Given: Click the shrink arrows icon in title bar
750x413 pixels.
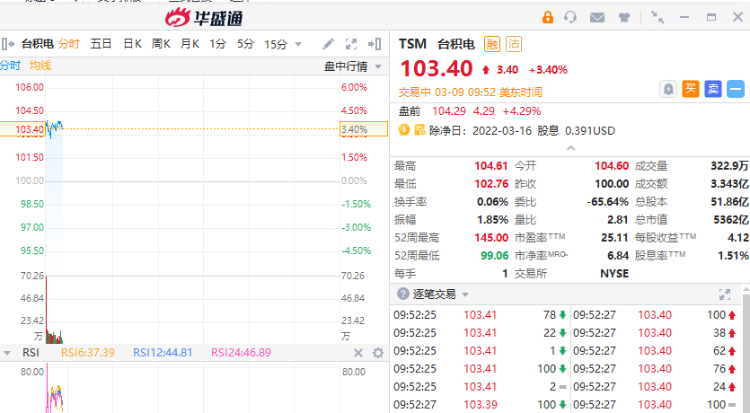Looking at the screenshot, I should pyautogui.click(x=658, y=17).
